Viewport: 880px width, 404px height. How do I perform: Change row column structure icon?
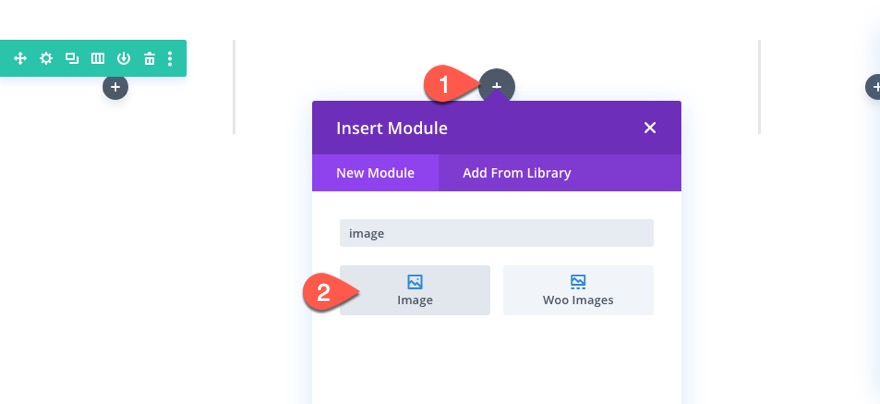[98, 59]
